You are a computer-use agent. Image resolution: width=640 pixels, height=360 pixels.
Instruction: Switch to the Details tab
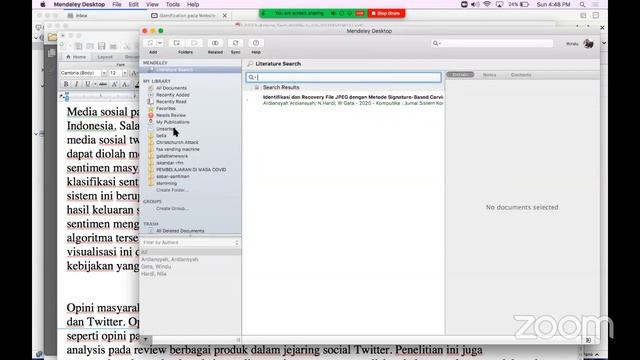(460, 75)
